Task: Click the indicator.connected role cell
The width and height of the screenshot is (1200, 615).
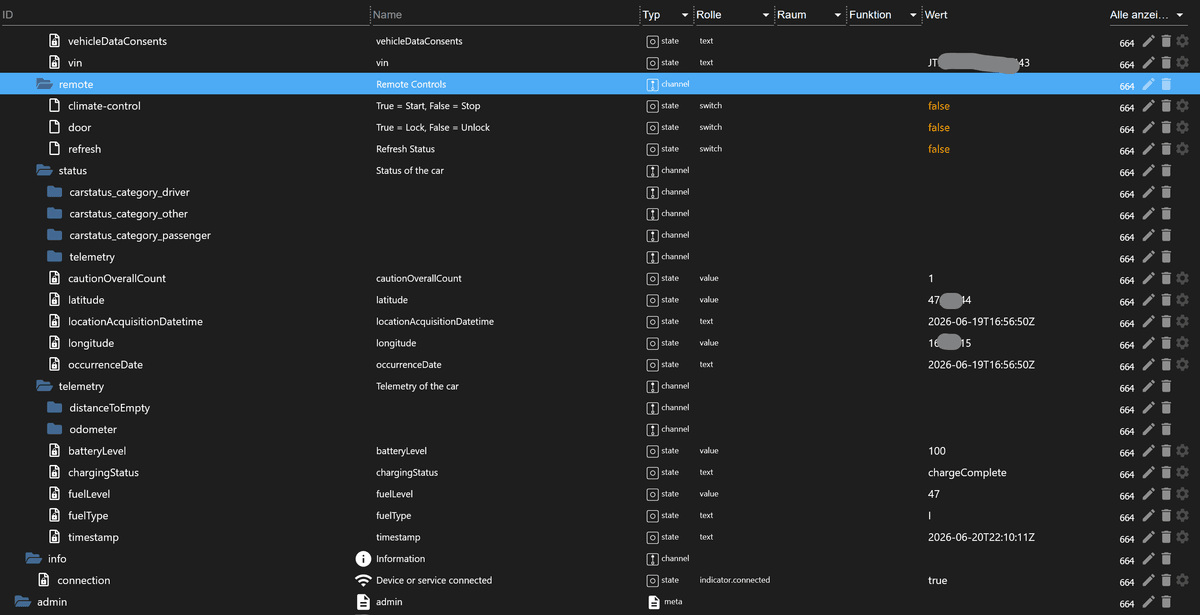Action: (x=735, y=580)
